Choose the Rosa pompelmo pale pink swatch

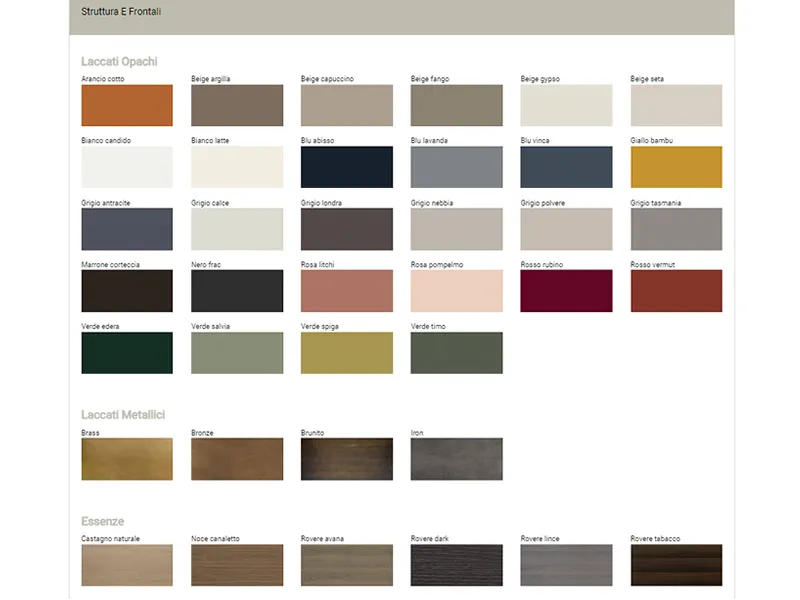click(x=456, y=291)
